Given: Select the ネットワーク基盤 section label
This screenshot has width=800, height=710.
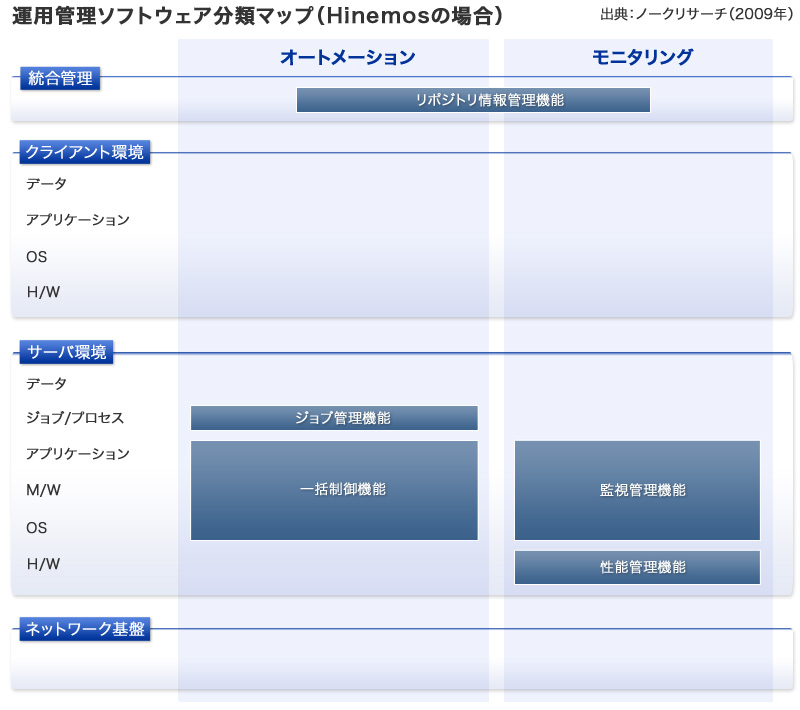Looking at the screenshot, I should coord(85,629).
